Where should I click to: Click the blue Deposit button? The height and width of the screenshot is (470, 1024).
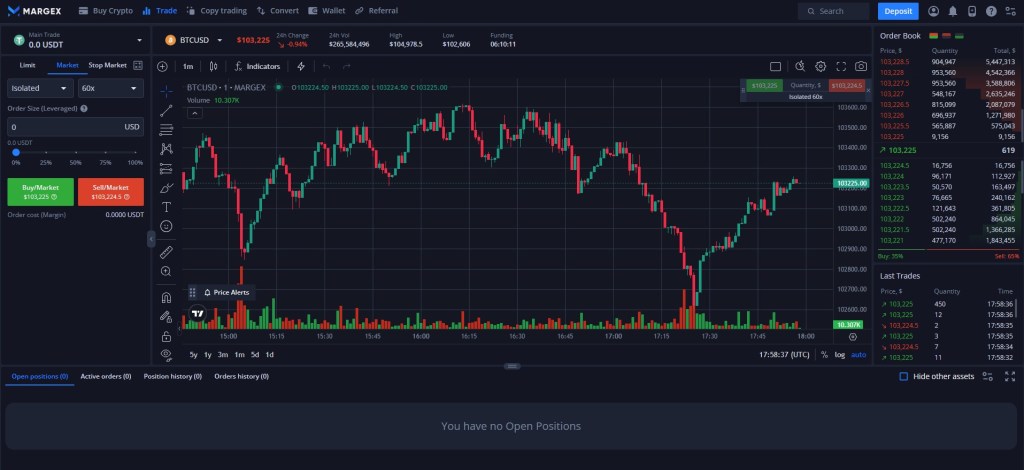(897, 11)
